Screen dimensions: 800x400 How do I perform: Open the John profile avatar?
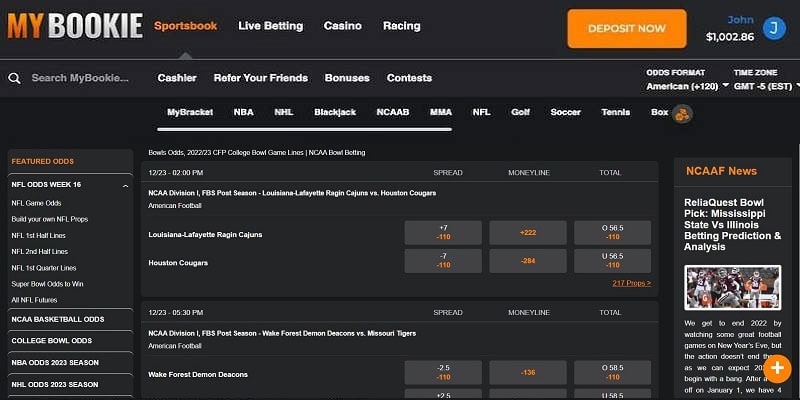[774, 29]
